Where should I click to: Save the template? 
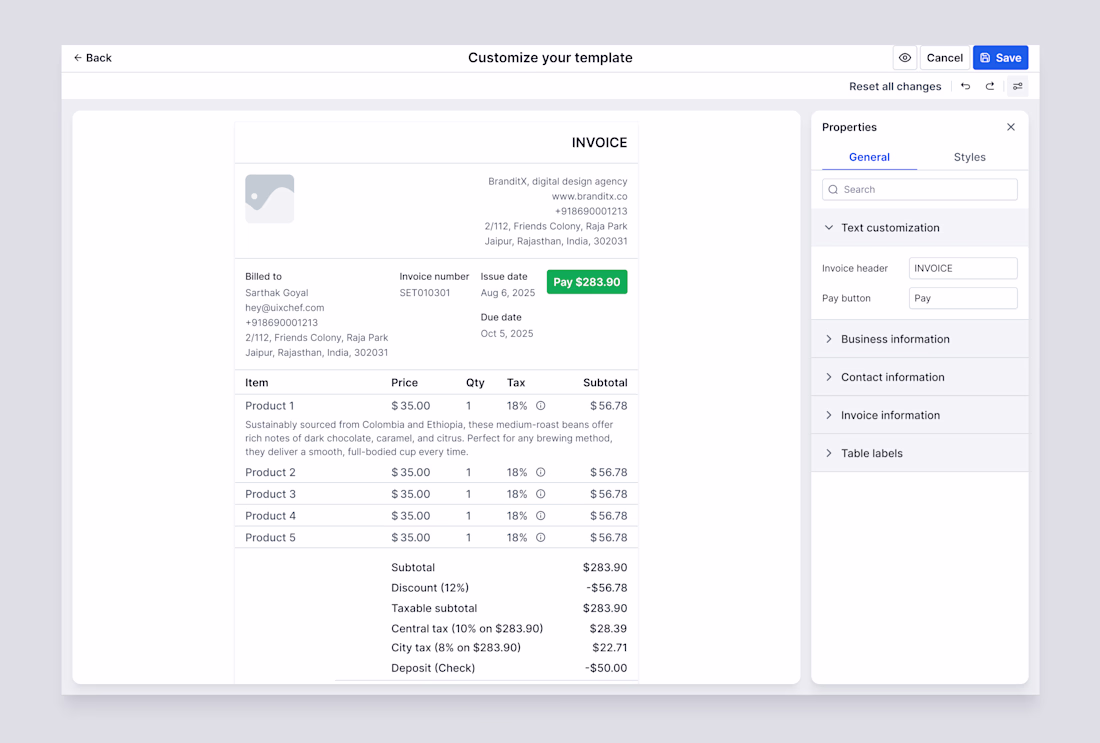[x=1000, y=58]
